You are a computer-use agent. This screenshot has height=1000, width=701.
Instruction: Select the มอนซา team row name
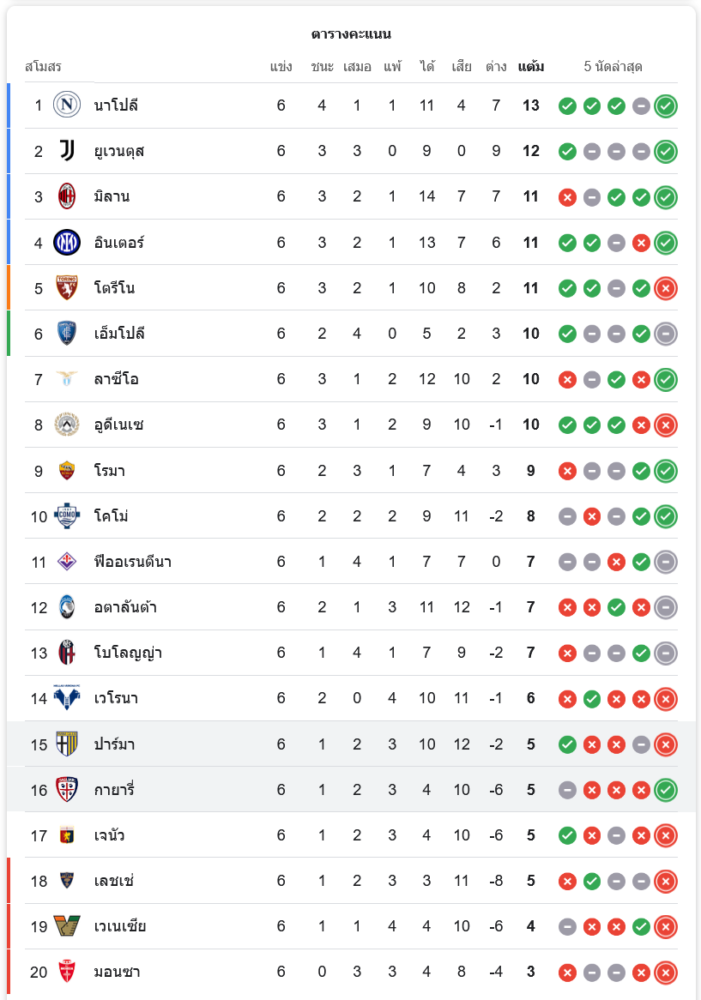(117, 971)
